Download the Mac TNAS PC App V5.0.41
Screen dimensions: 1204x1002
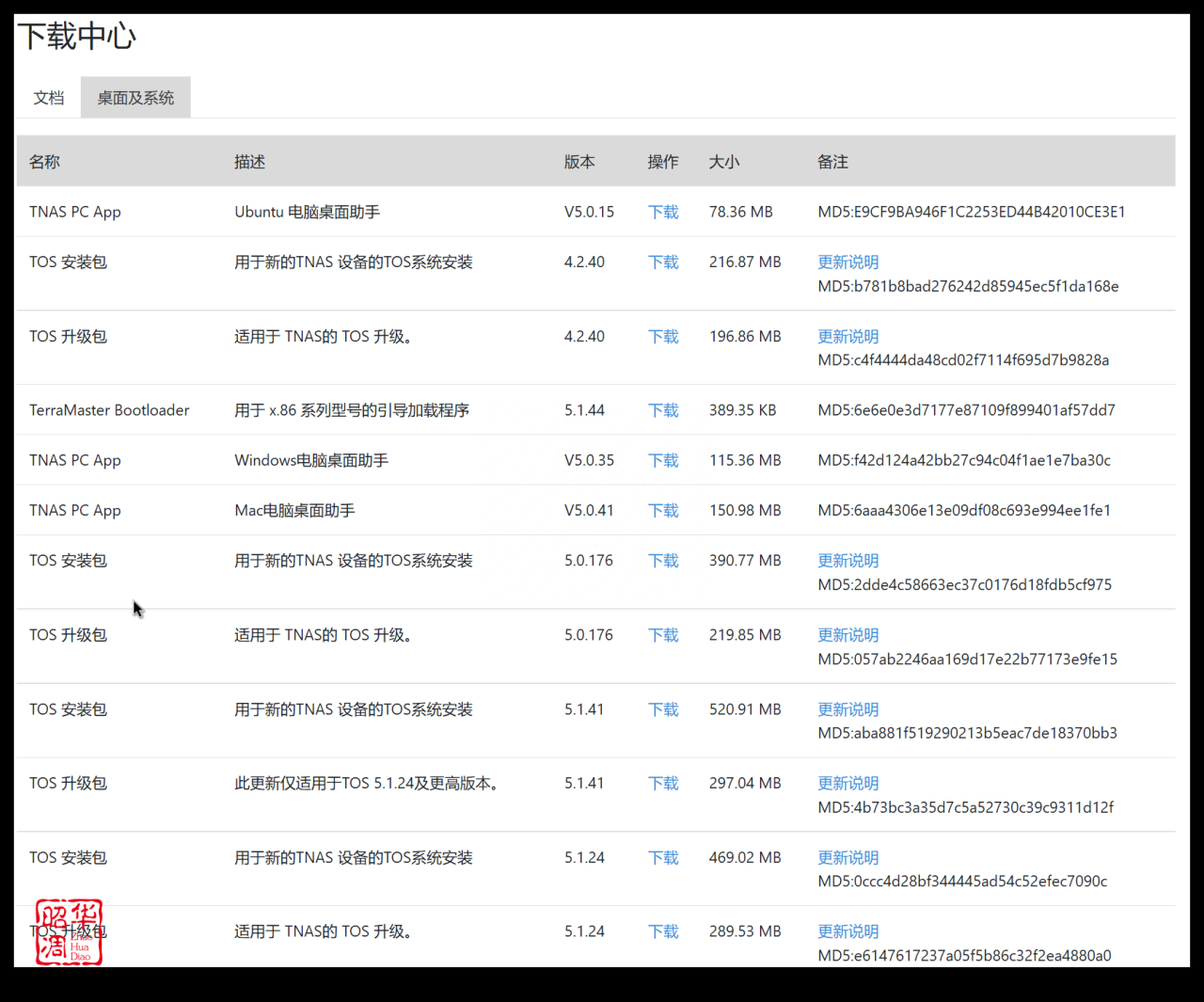coord(662,510)
